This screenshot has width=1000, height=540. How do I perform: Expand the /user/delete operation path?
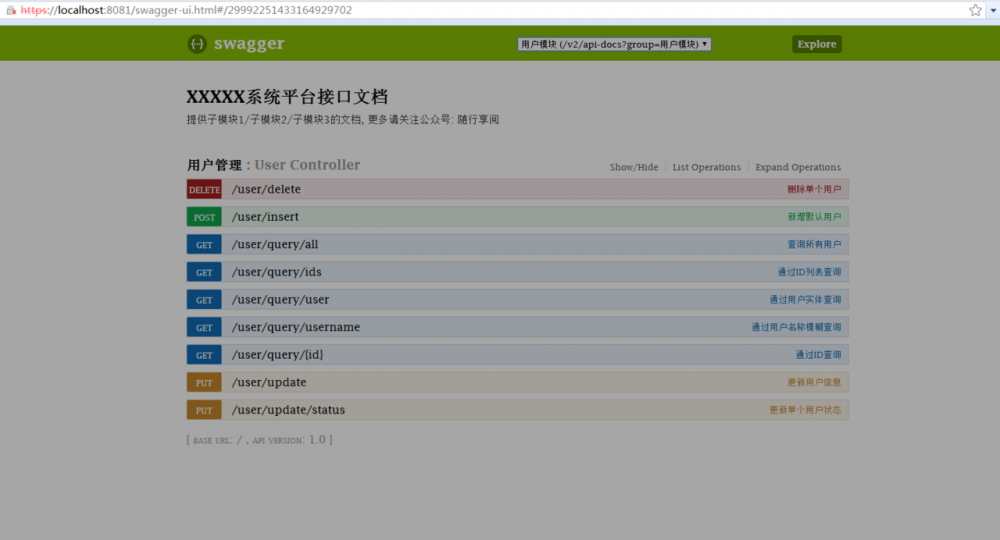tap(266, 189)
